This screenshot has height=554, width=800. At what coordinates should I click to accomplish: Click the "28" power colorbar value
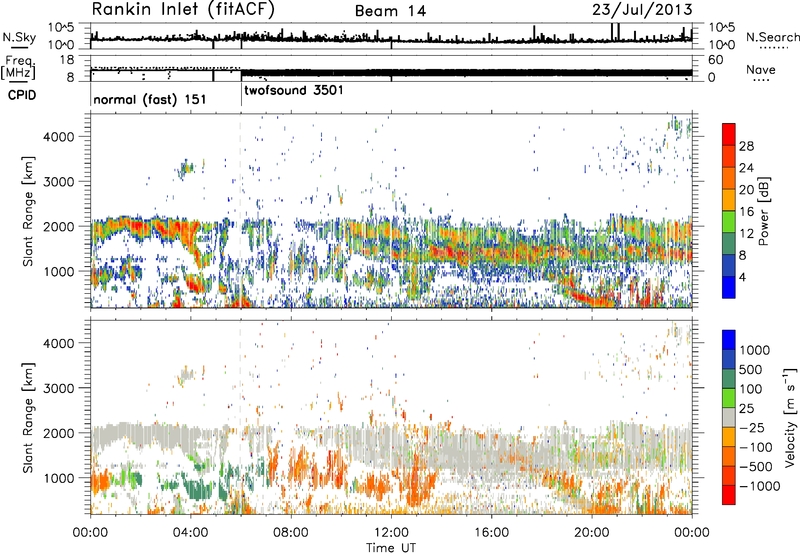point(746,146)
